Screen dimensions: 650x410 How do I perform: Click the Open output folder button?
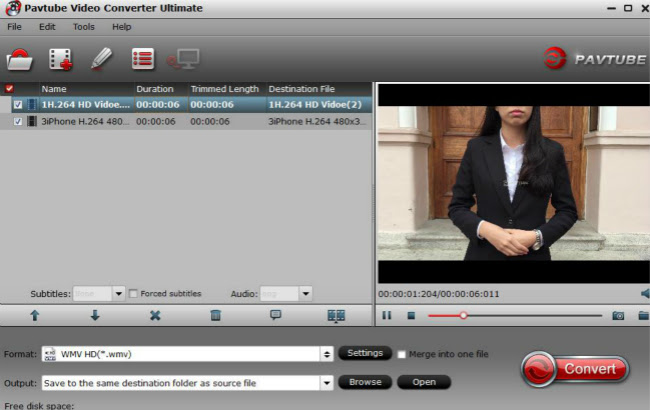point(424,382)
